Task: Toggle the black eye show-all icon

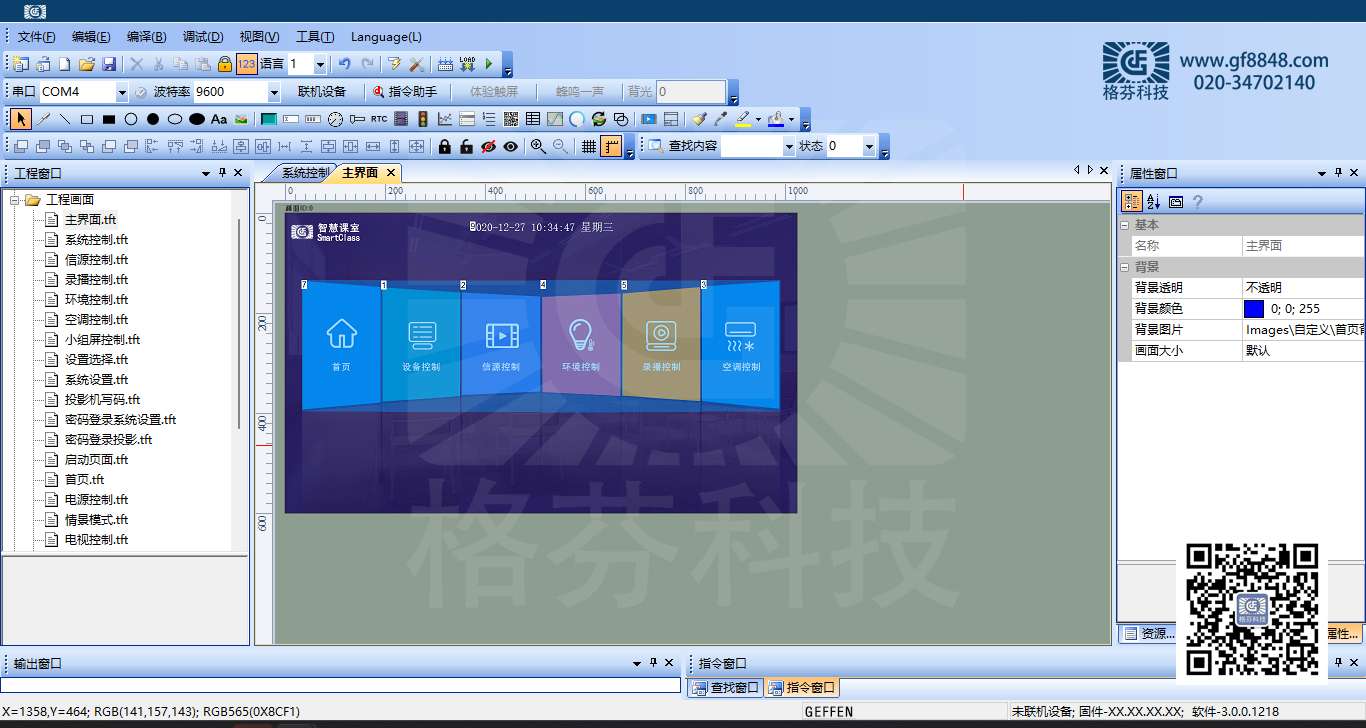Action: tap(511, 146)
